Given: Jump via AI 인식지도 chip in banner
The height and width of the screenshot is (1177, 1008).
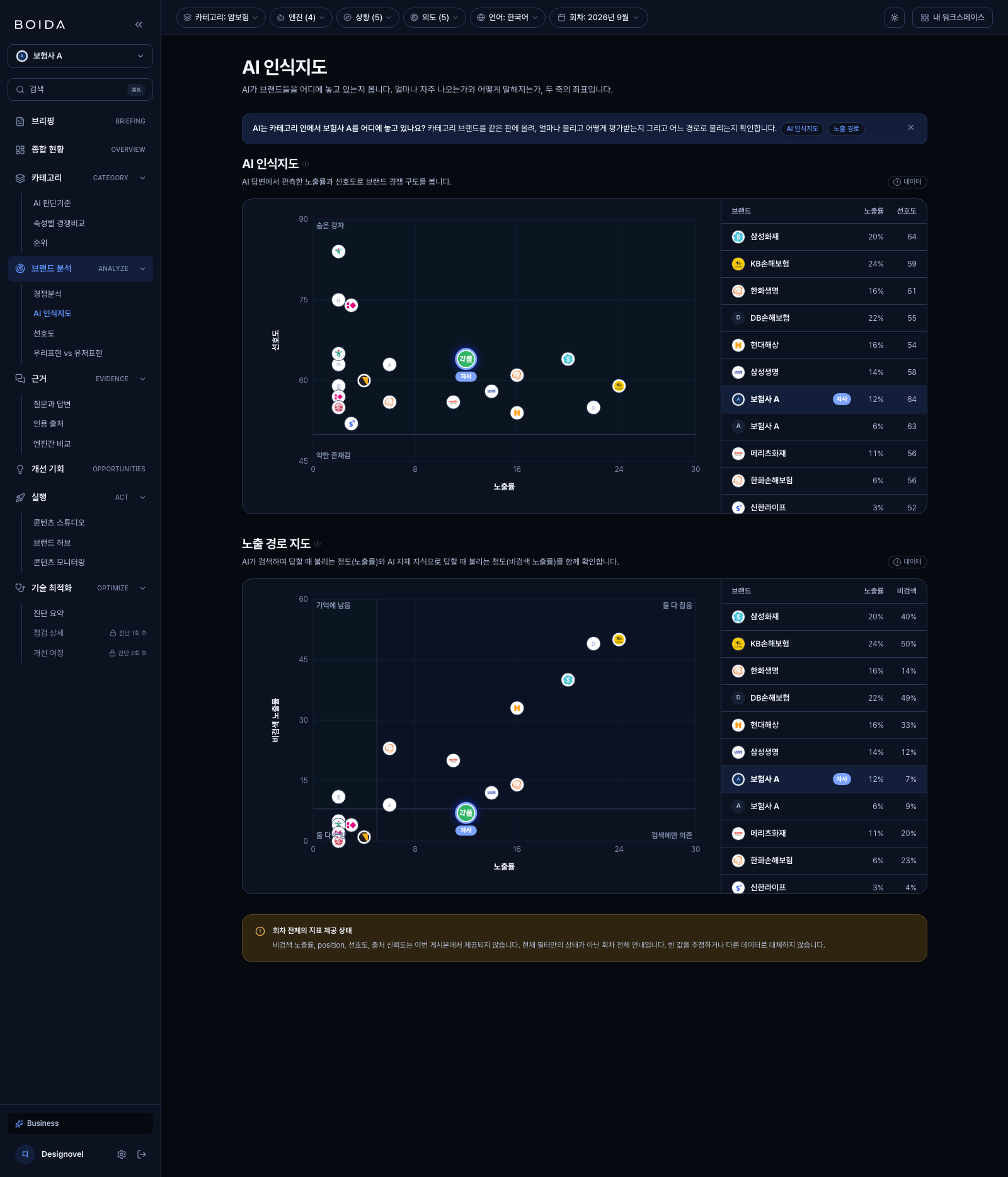Looking at the screenshot, I should point(802,129).
